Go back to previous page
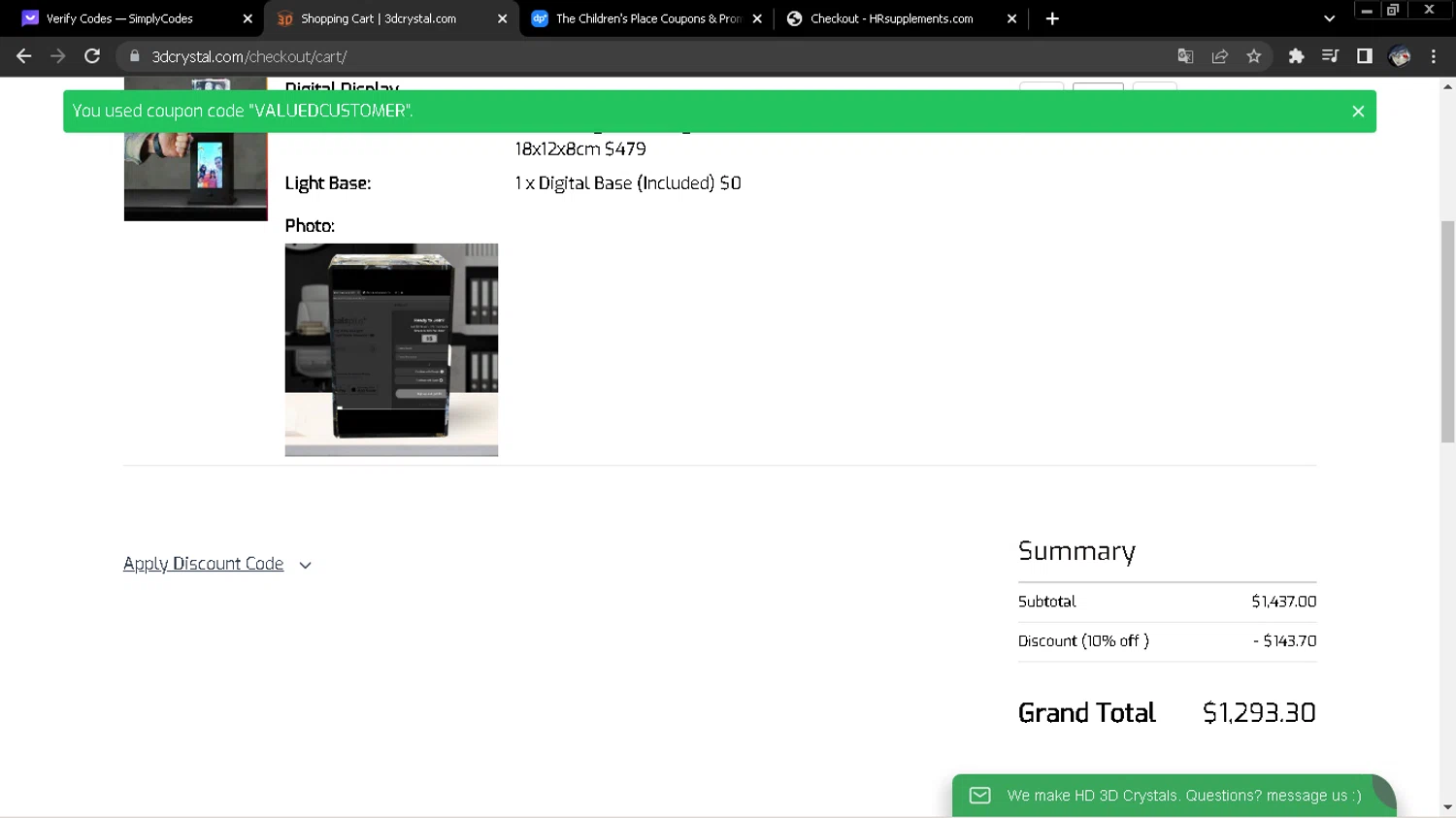The image size is (1456, 818). tap(24, 56)
